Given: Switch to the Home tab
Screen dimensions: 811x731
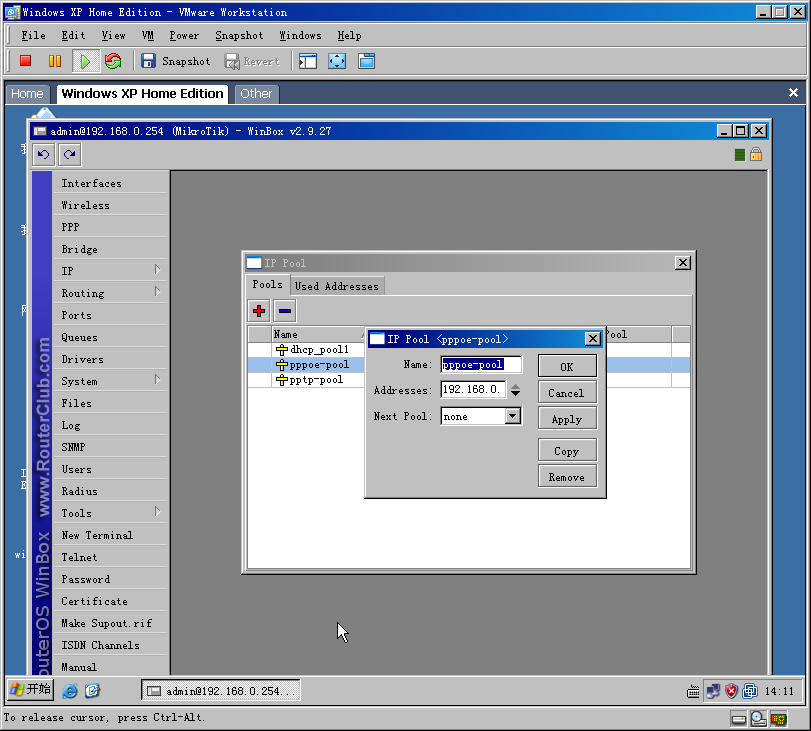Looking at the screenshot, I should (x=27, y=94).
